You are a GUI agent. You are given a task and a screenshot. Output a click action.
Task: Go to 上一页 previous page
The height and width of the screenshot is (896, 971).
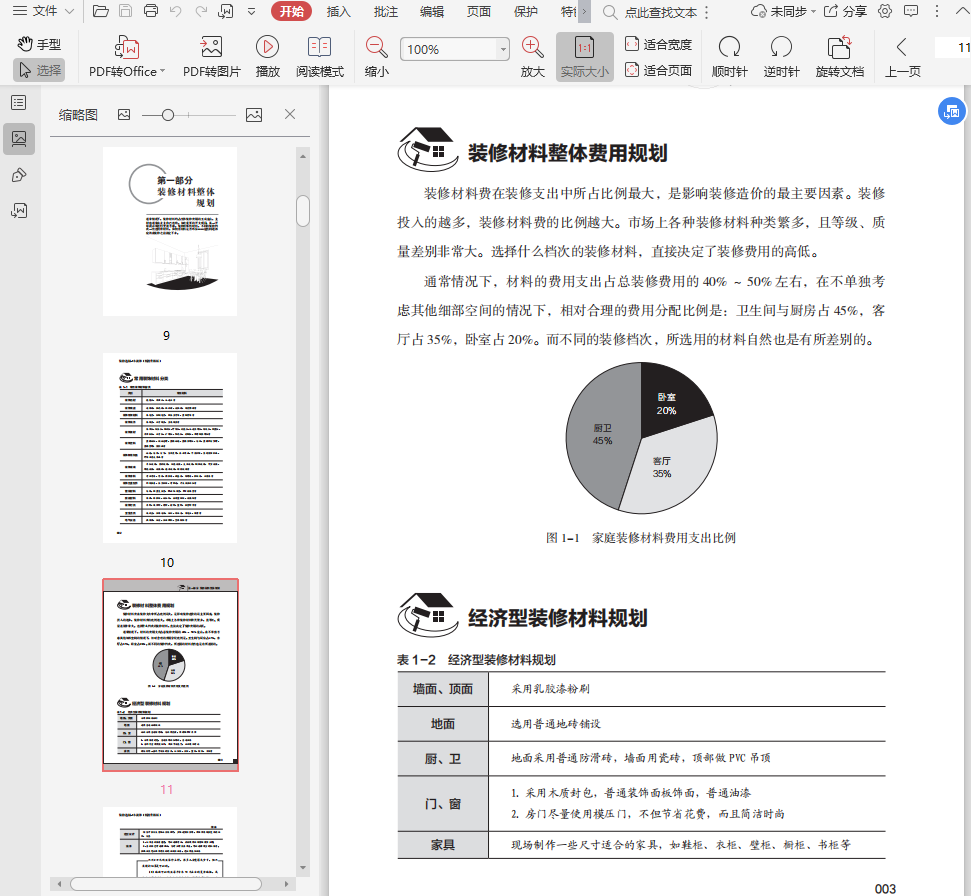902,57
